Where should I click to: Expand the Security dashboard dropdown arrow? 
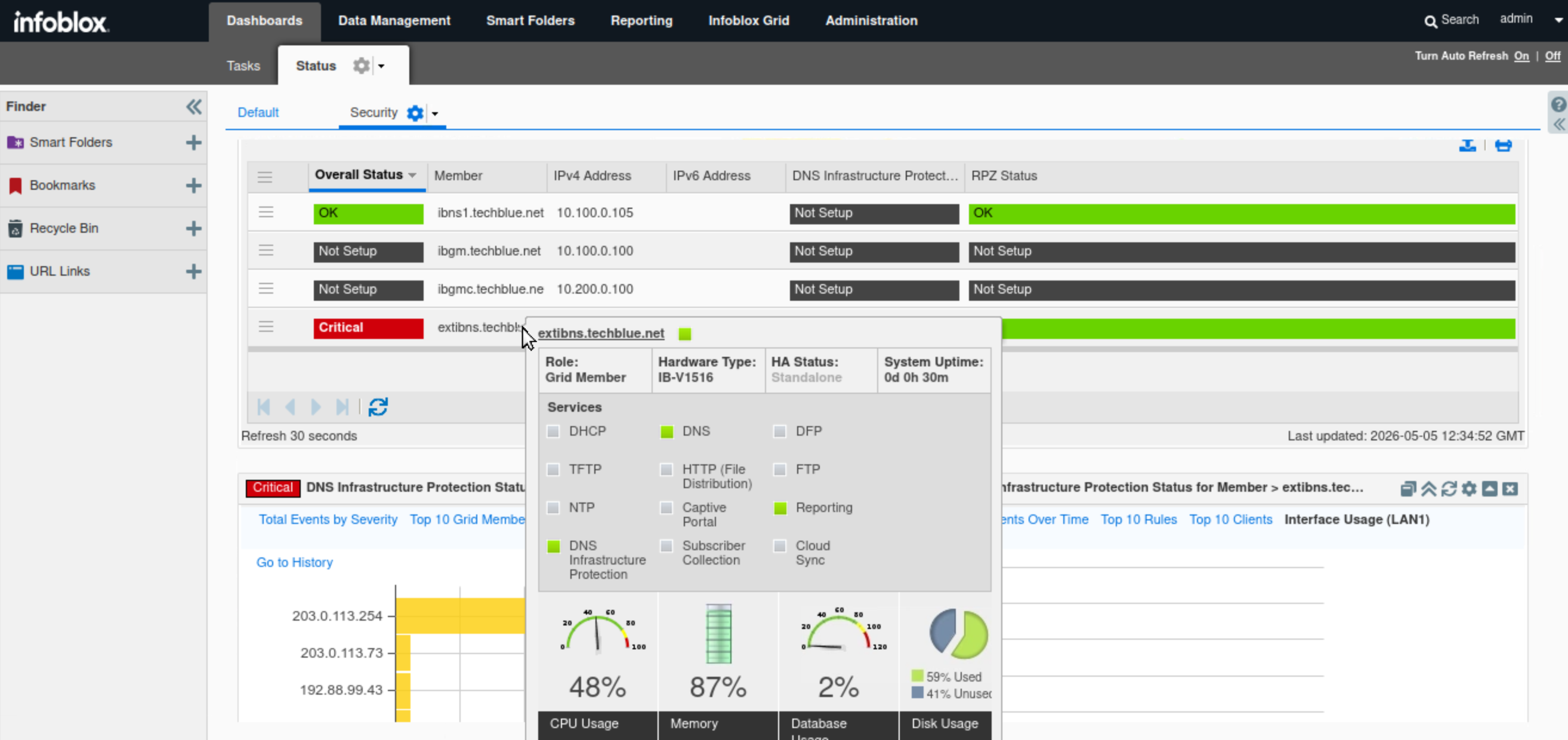(434, 114)
